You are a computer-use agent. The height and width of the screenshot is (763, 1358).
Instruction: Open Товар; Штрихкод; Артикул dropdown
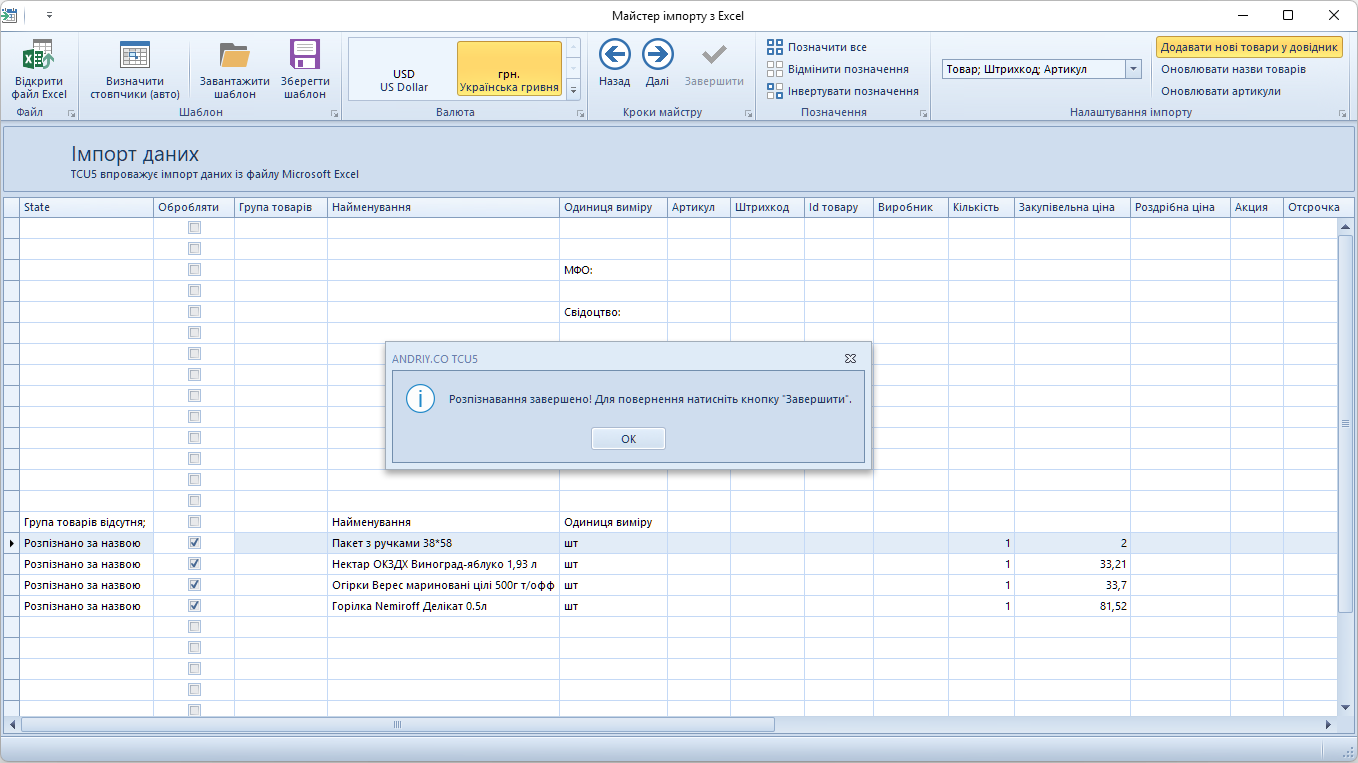(1133, 69)
